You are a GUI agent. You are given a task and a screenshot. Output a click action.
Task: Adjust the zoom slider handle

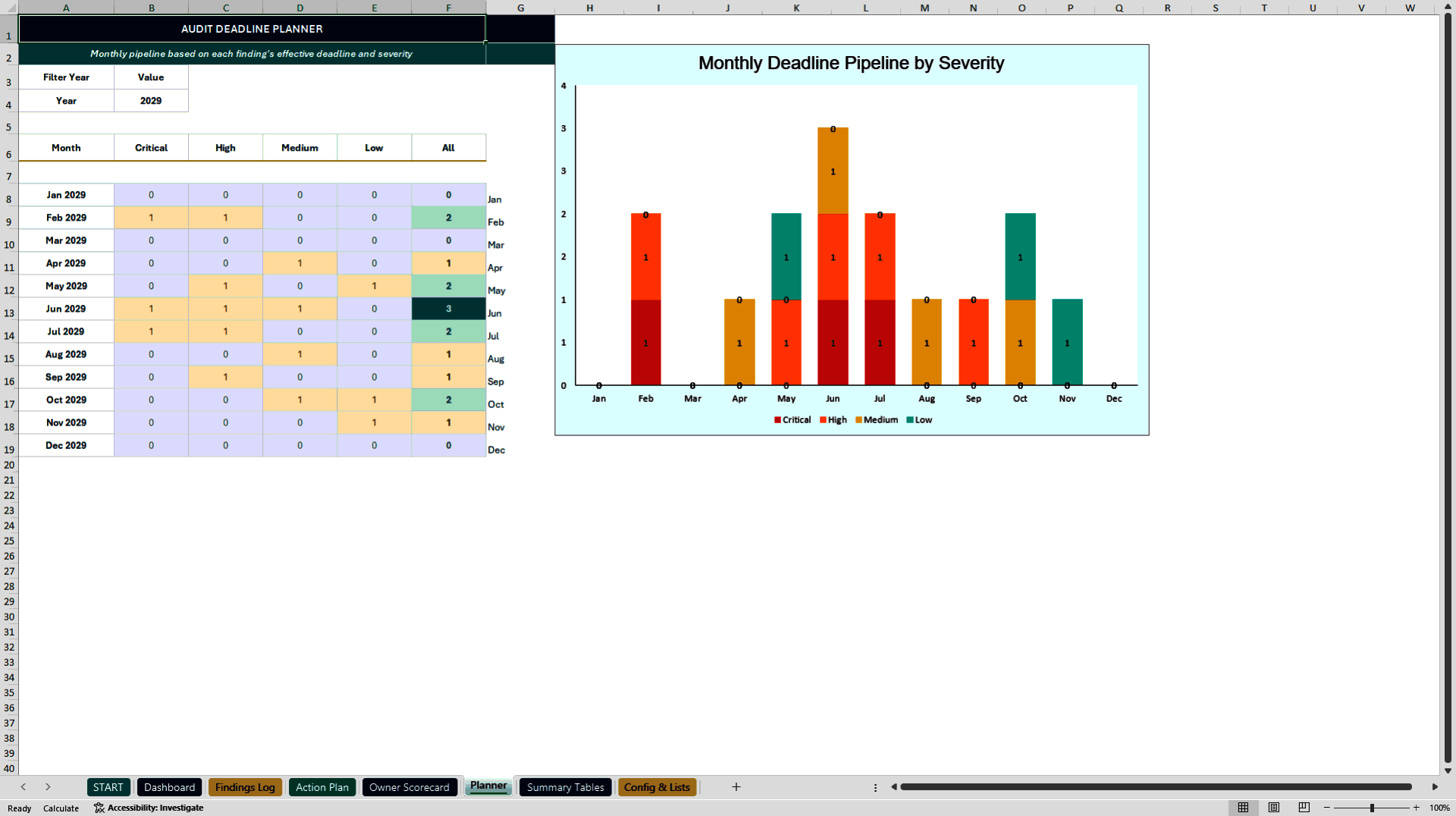click(x=1372, y=808)
